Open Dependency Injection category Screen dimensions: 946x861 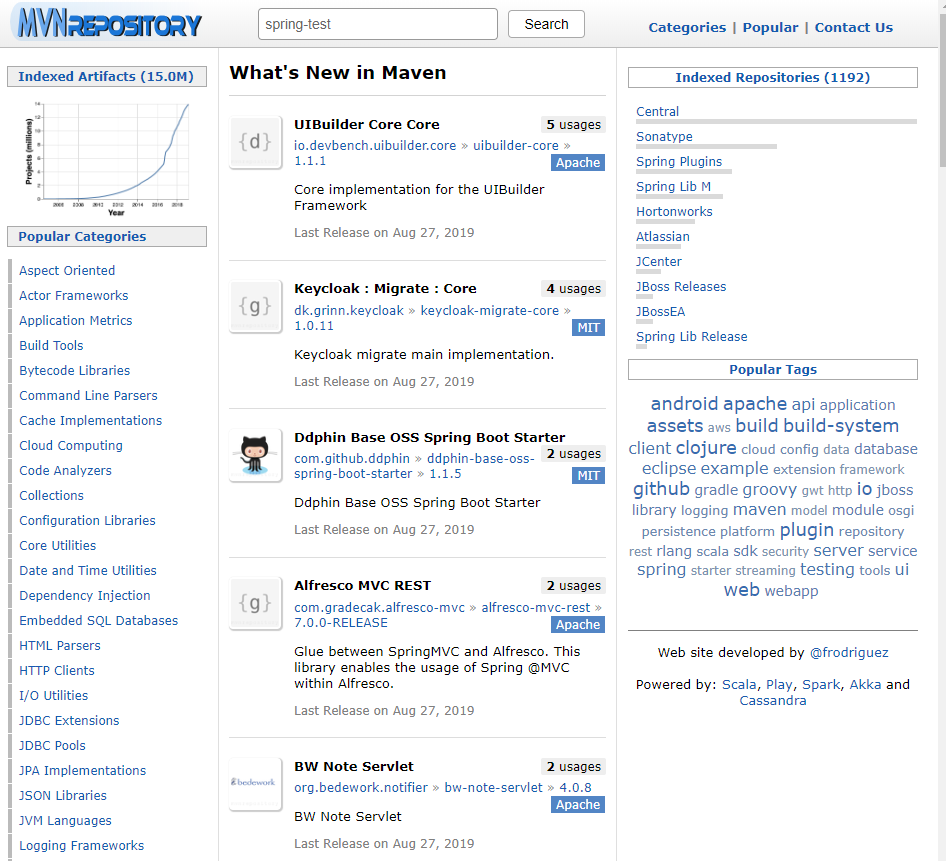(84, 596)
